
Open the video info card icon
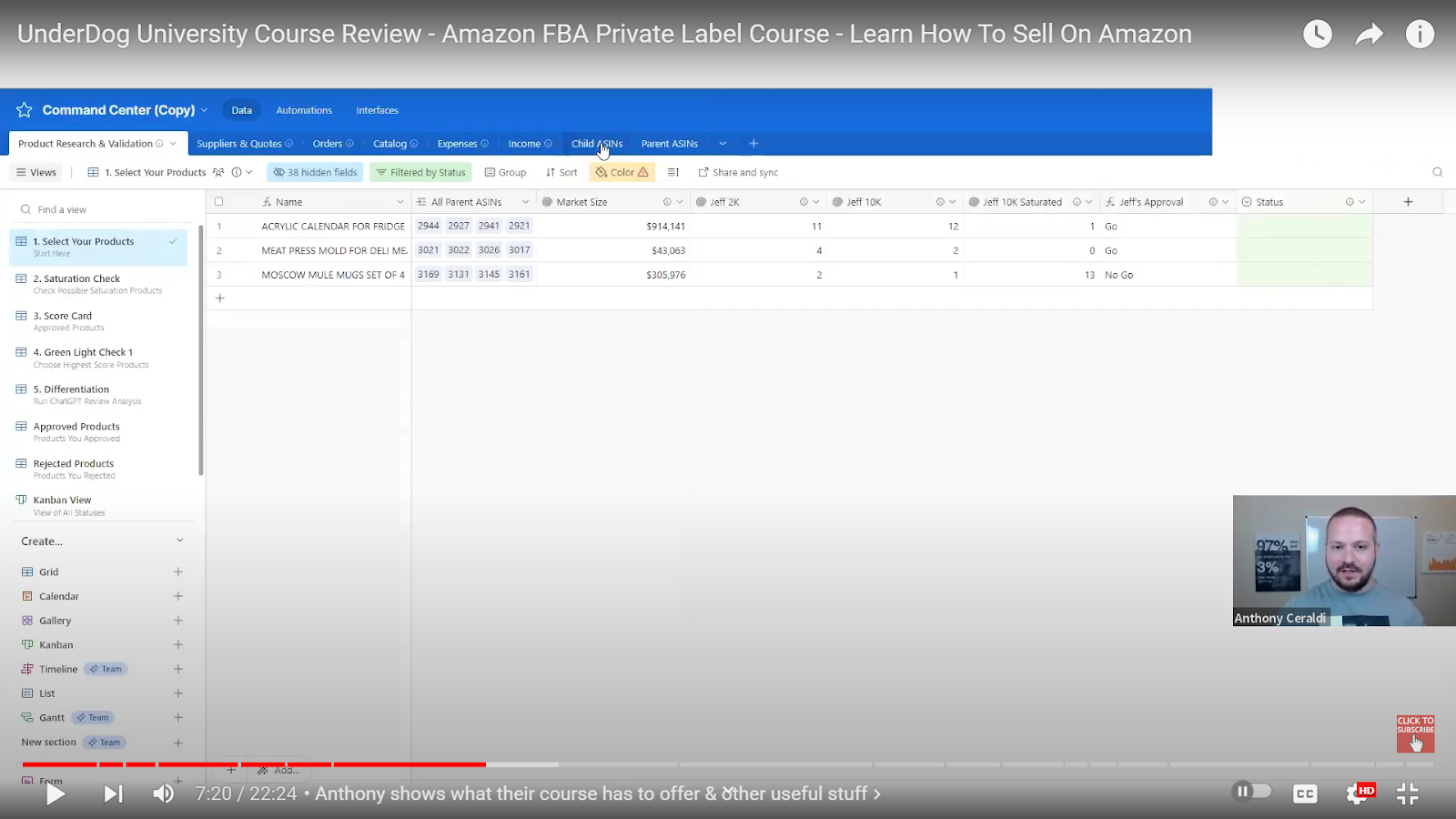1420,35
